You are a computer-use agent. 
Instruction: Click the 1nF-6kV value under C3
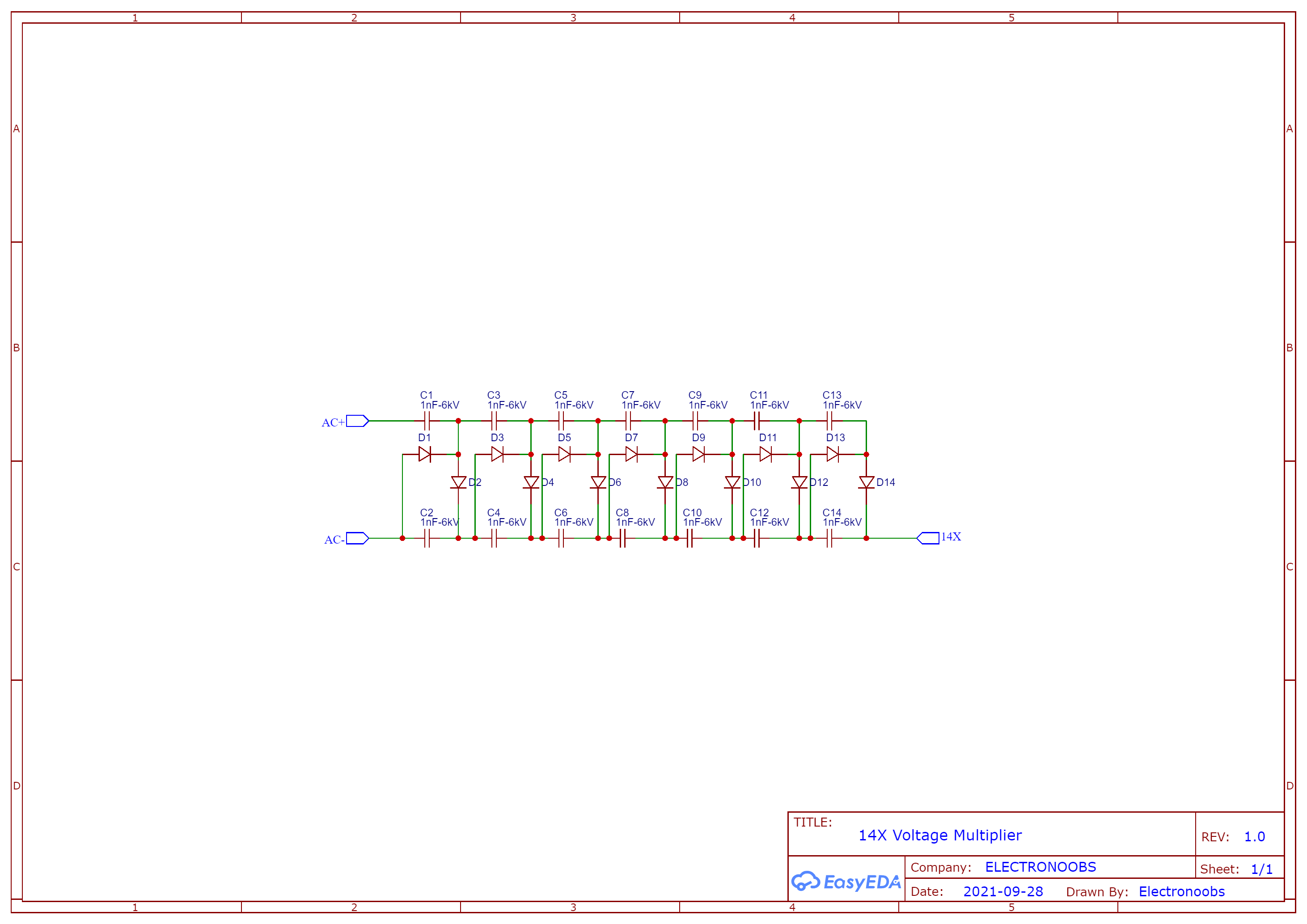point(507,405)
